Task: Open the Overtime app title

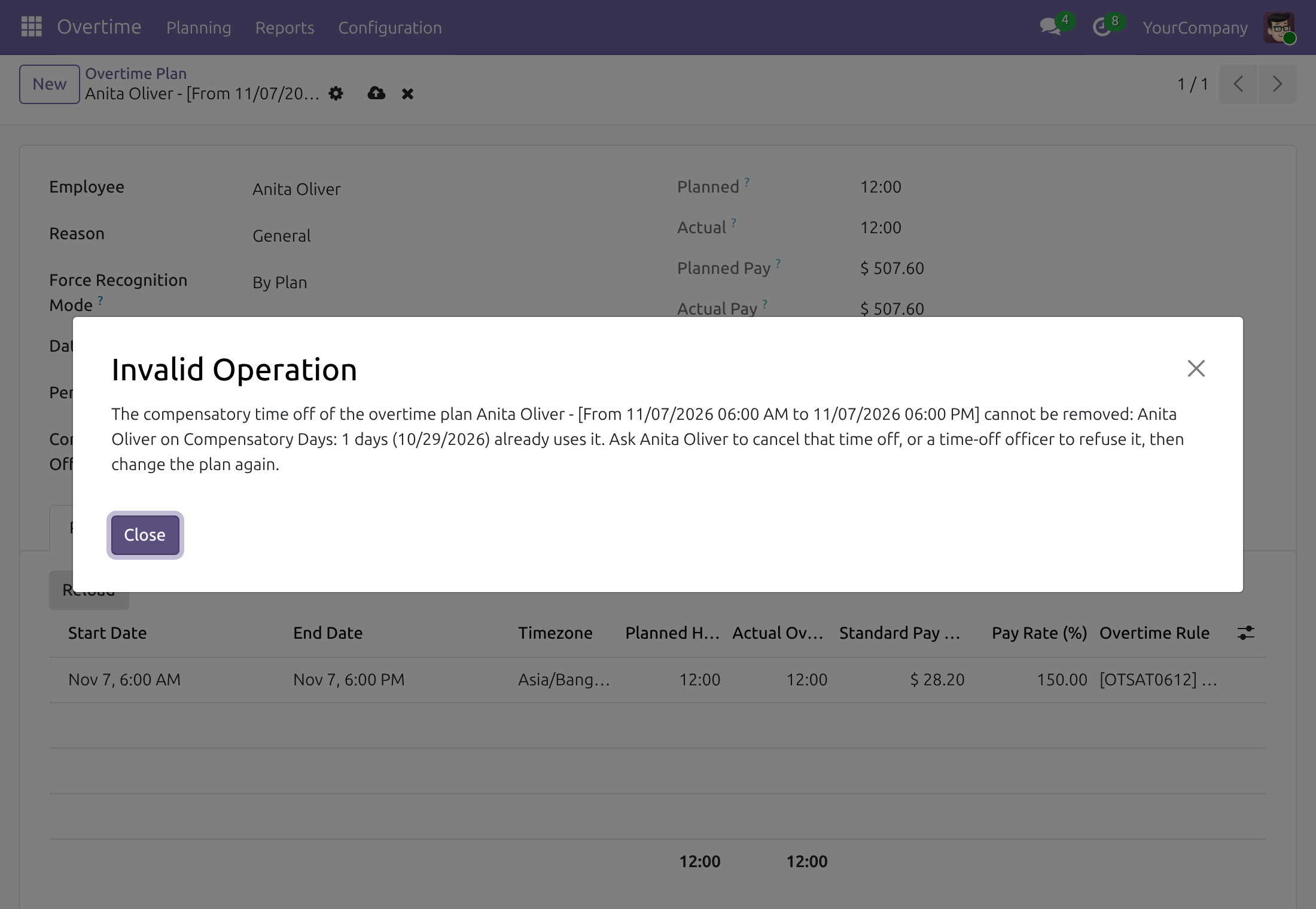Action: pyautogui.click(x=99, y=27)
